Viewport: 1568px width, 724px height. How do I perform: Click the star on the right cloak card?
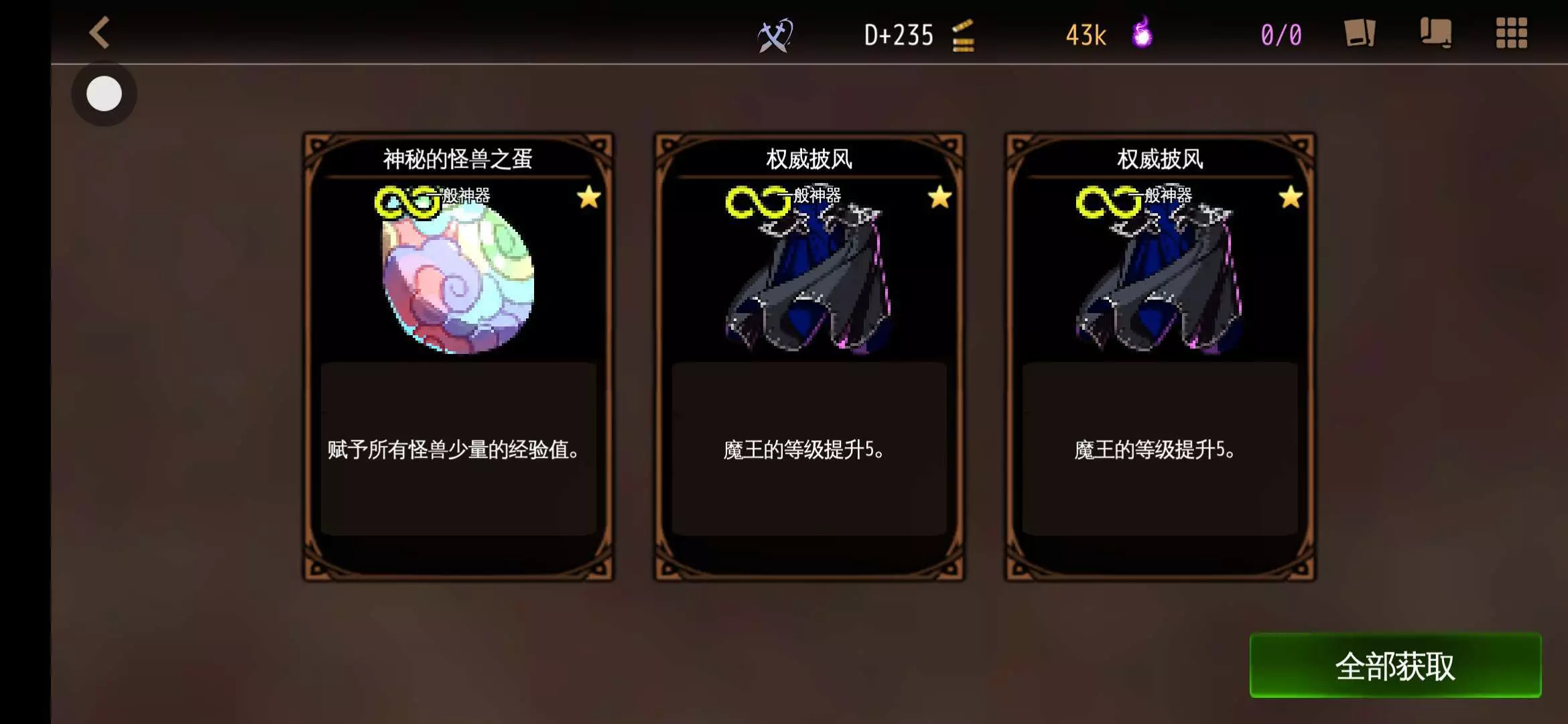(1291, 197)
